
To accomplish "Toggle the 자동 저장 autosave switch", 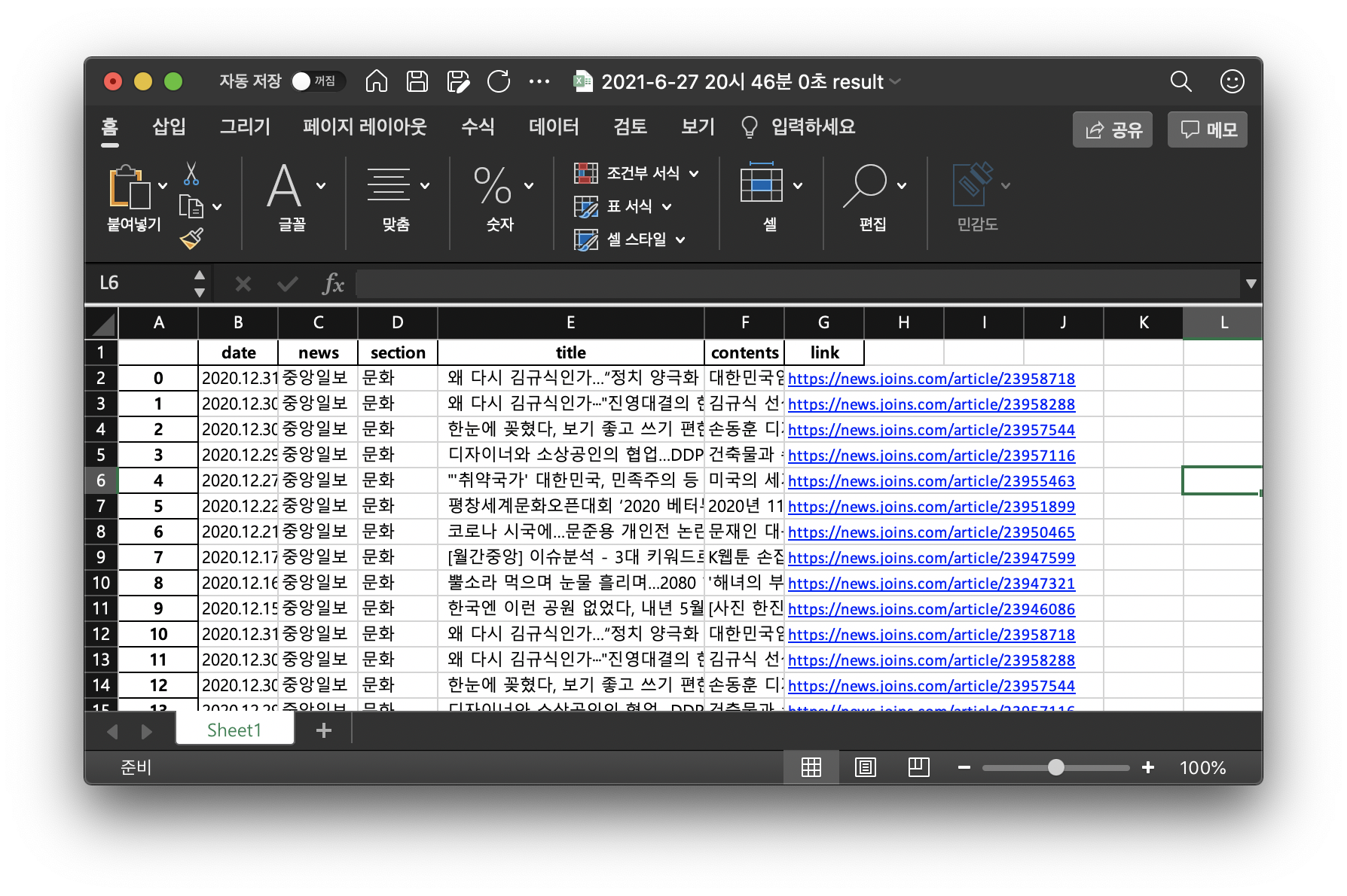I will tap(318, 81).
